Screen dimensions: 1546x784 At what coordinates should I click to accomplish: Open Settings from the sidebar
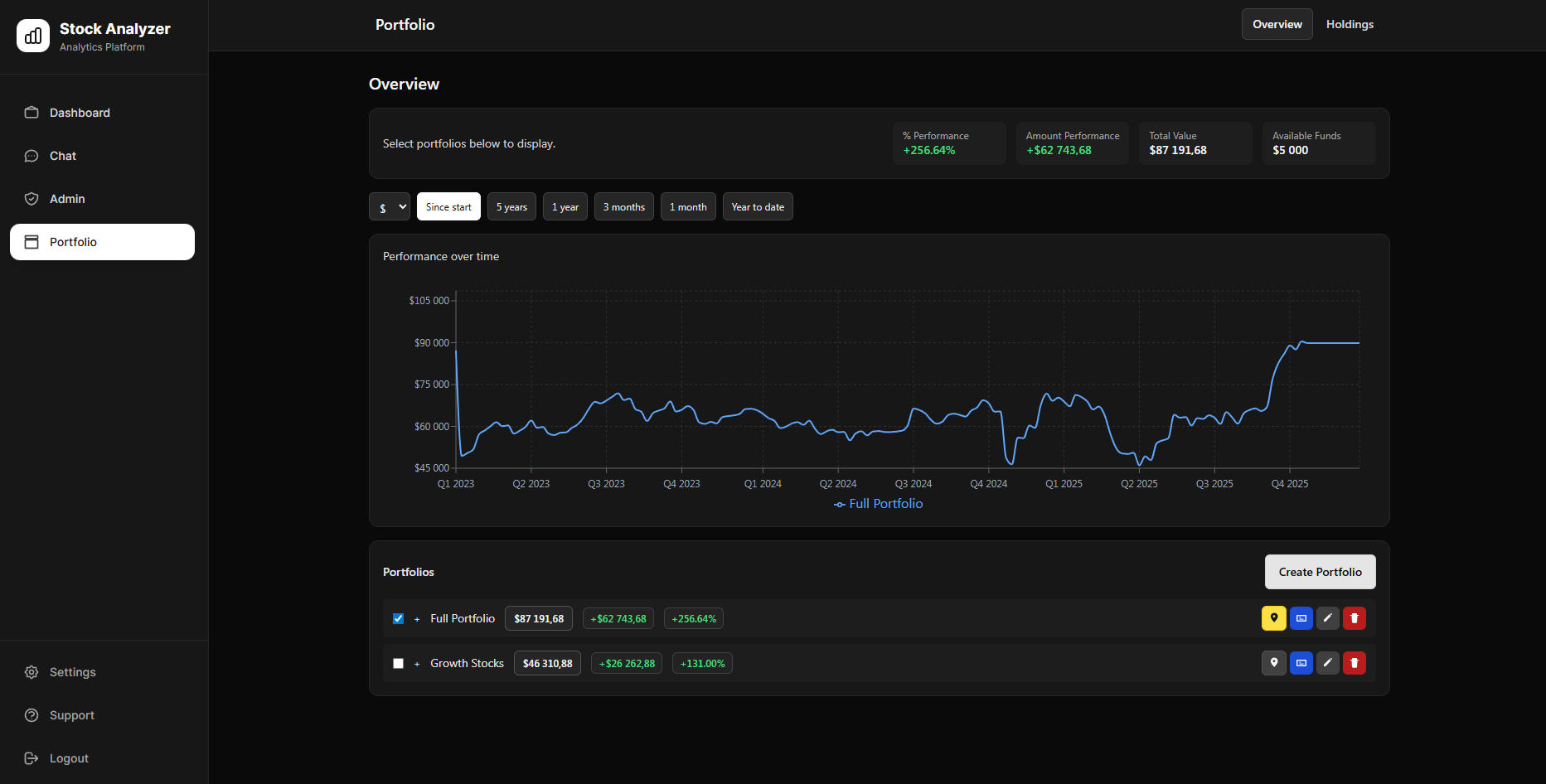tap(72, 672)
